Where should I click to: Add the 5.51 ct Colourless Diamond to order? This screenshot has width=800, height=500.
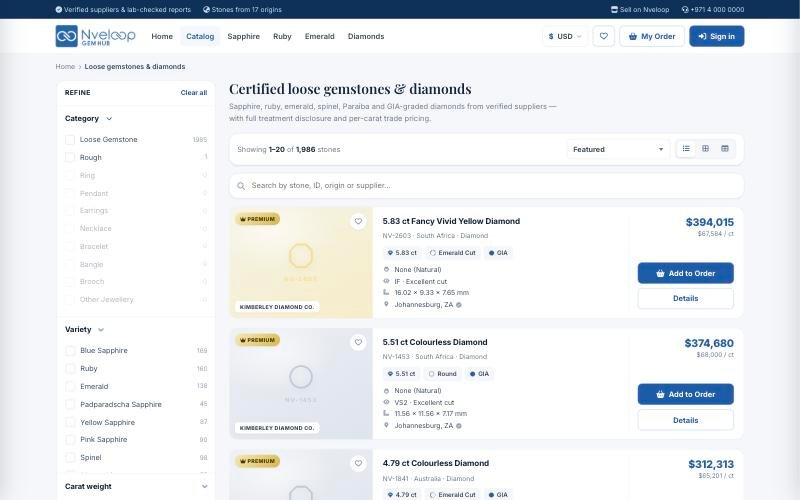(x=685, y=394)
